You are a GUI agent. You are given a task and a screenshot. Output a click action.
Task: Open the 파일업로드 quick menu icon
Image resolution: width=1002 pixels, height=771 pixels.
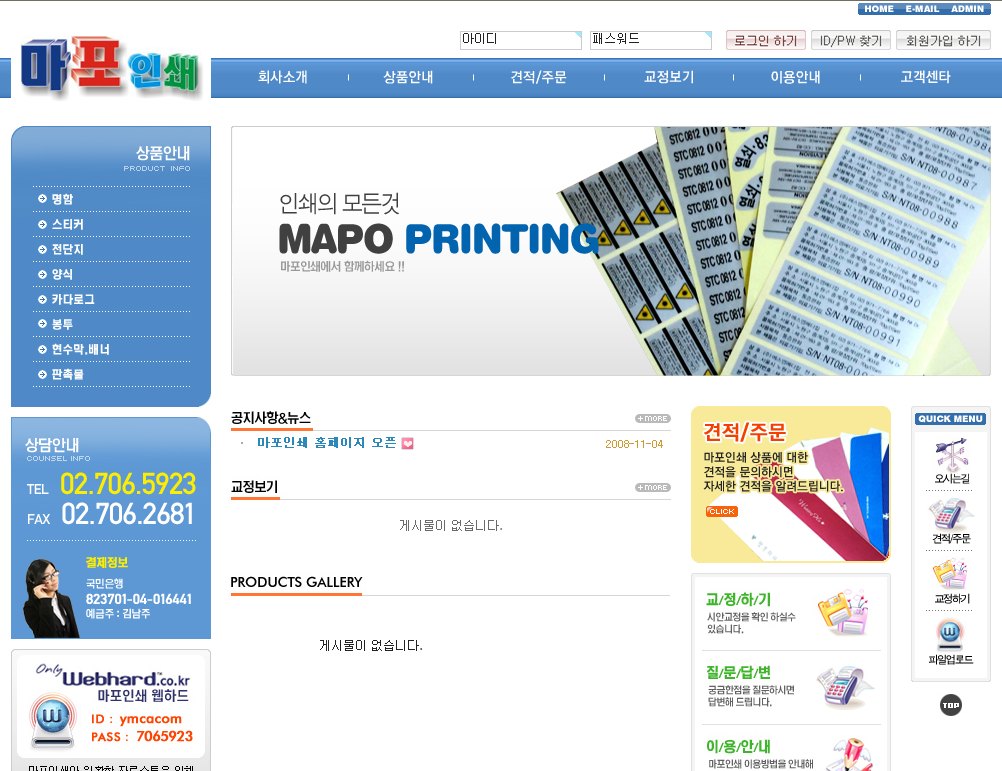pyautogui.click(x=951, y=641)
